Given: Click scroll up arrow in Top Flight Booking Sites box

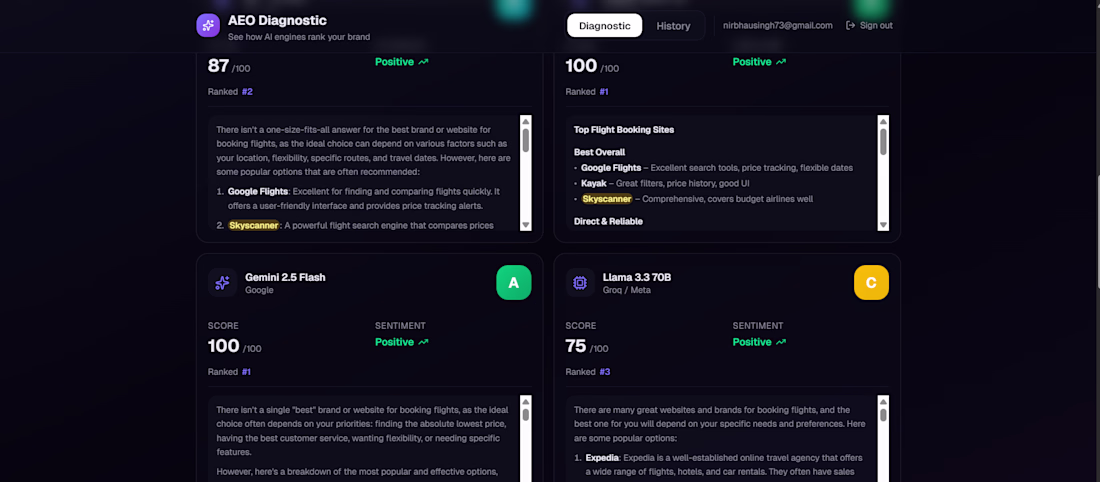Looking at the screenshot, I should point(883,121).
